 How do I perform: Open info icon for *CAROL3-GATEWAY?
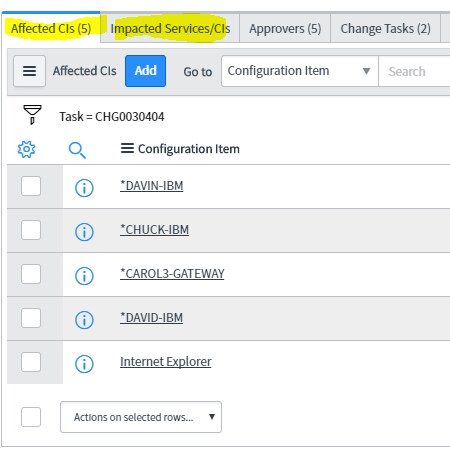click(84, 276)
